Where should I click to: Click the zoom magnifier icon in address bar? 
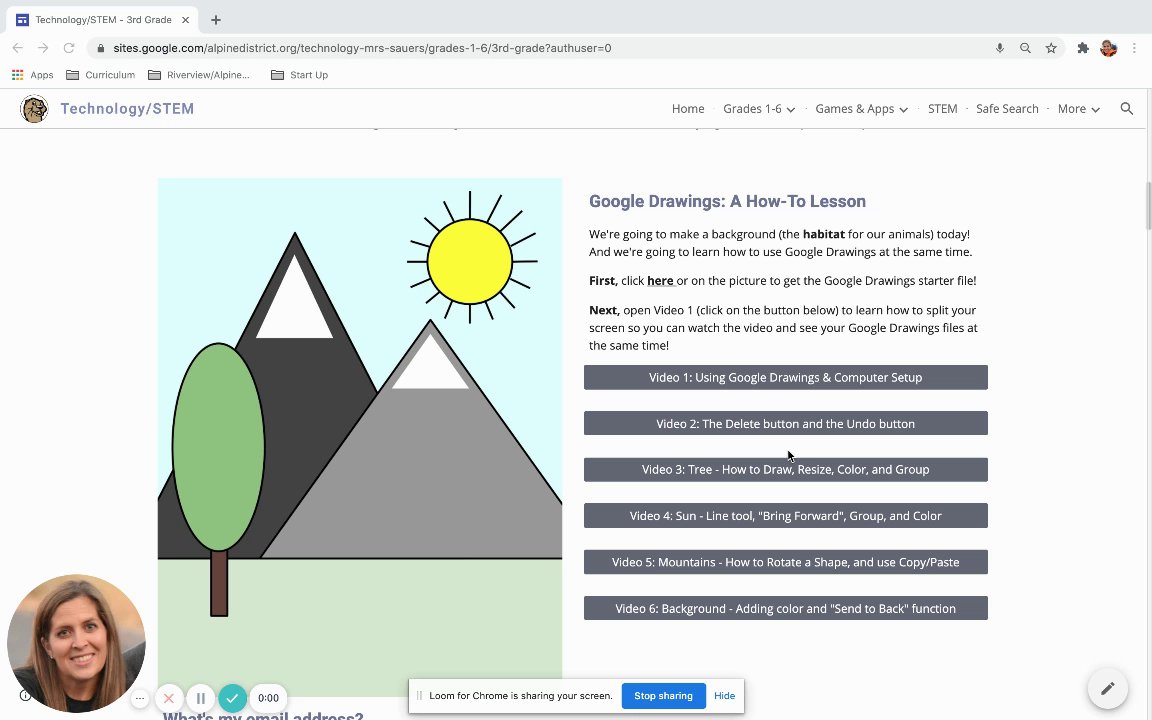[1025, 48]
